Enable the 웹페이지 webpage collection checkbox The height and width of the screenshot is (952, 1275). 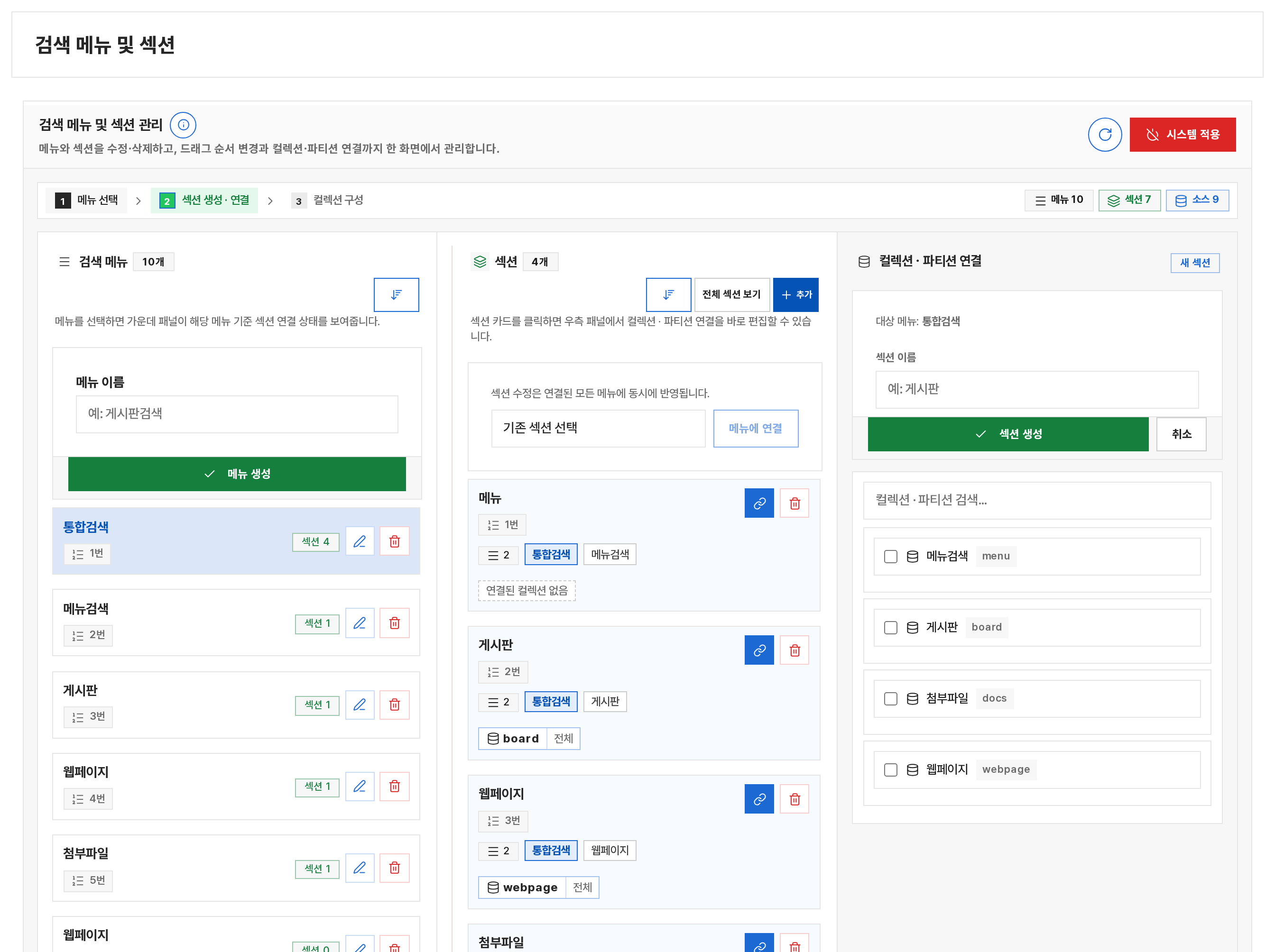(890, 769)
